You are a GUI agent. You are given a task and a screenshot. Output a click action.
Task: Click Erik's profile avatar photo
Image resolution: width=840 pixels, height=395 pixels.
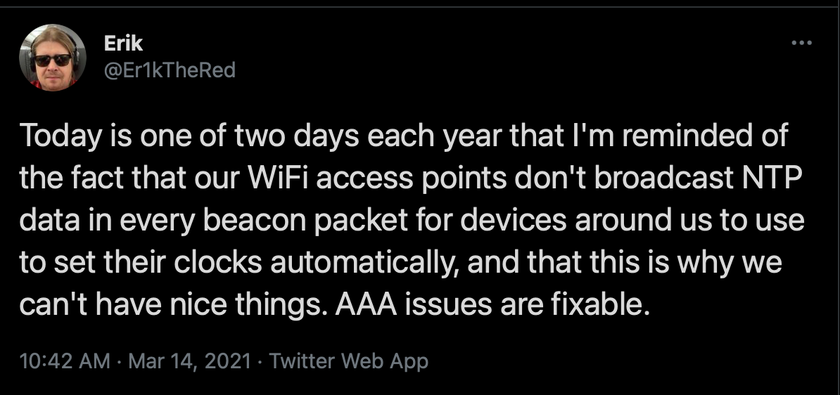coord(52,57)
